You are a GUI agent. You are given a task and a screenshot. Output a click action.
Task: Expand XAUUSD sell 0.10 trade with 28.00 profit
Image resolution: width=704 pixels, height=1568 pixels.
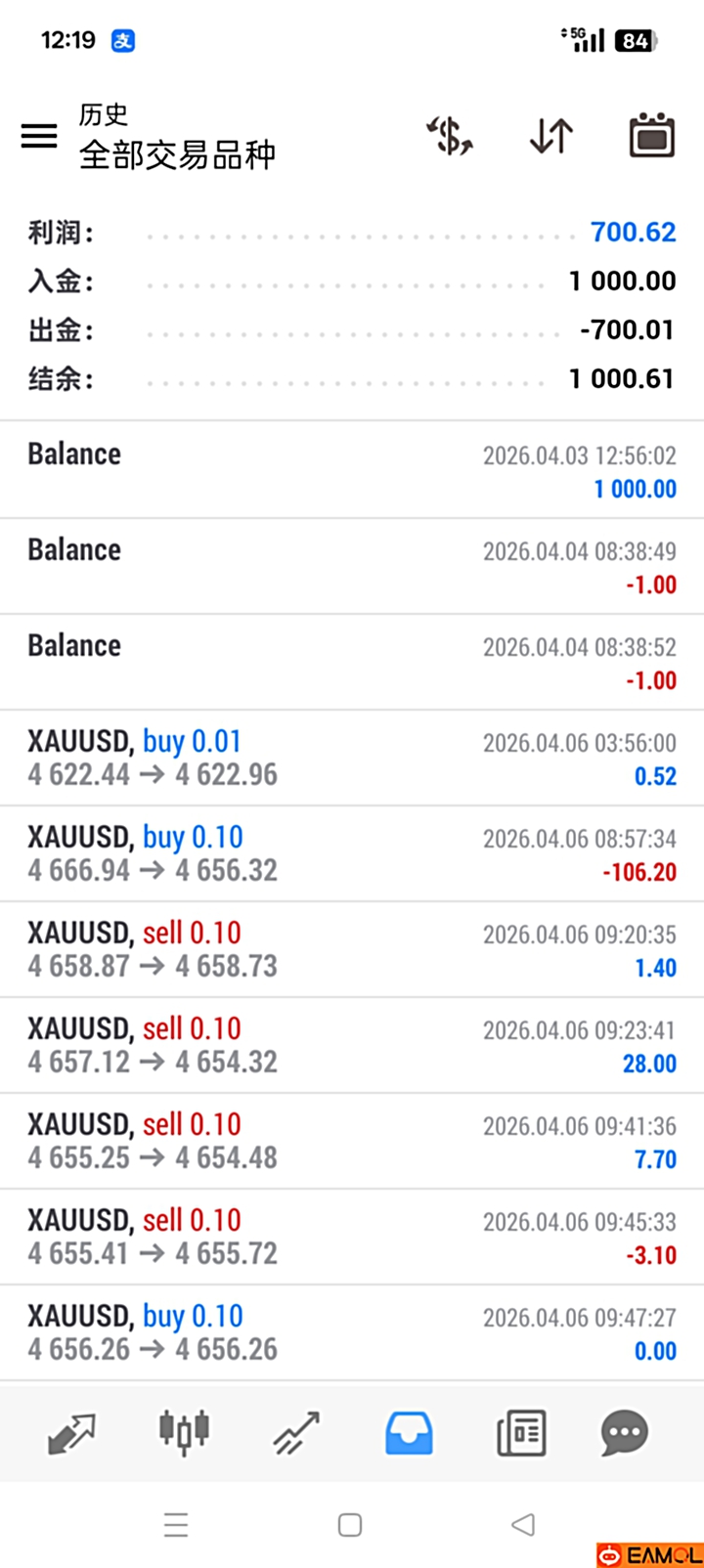pyautogui.click(x=352, y=1045)
